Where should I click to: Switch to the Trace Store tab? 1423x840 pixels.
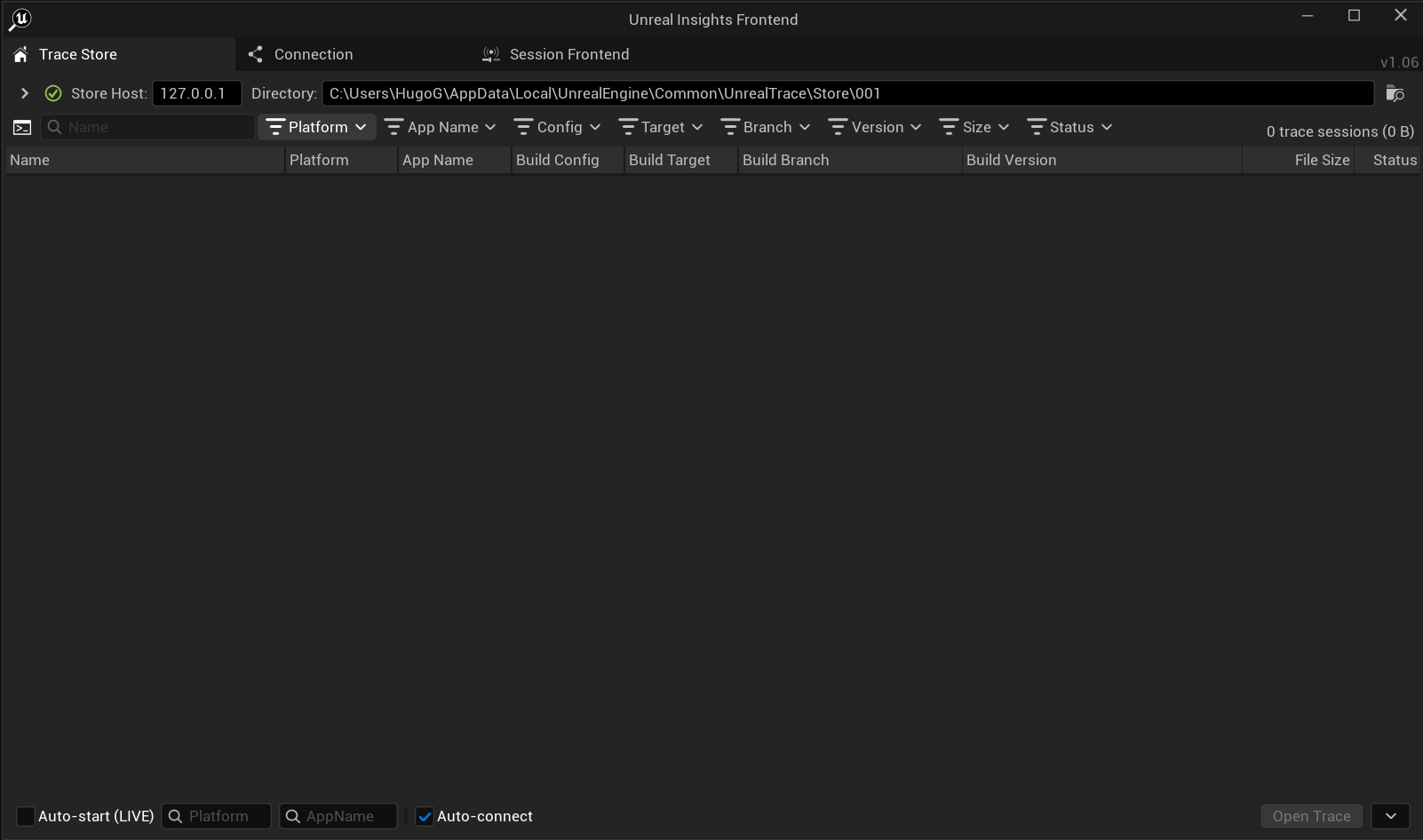pyautogui.click(x=119, y=54)
